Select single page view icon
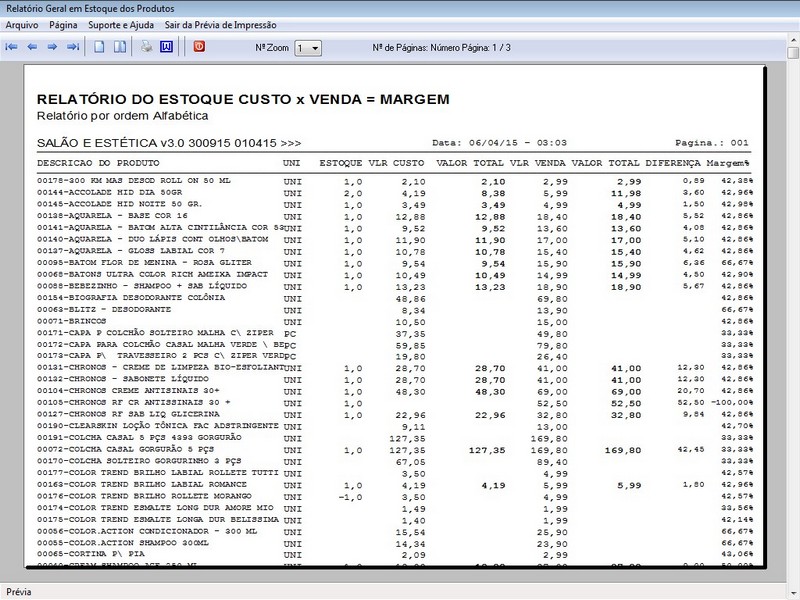This screenshot has height=600, width=800. pyautogui.click(x=99, y=47)
